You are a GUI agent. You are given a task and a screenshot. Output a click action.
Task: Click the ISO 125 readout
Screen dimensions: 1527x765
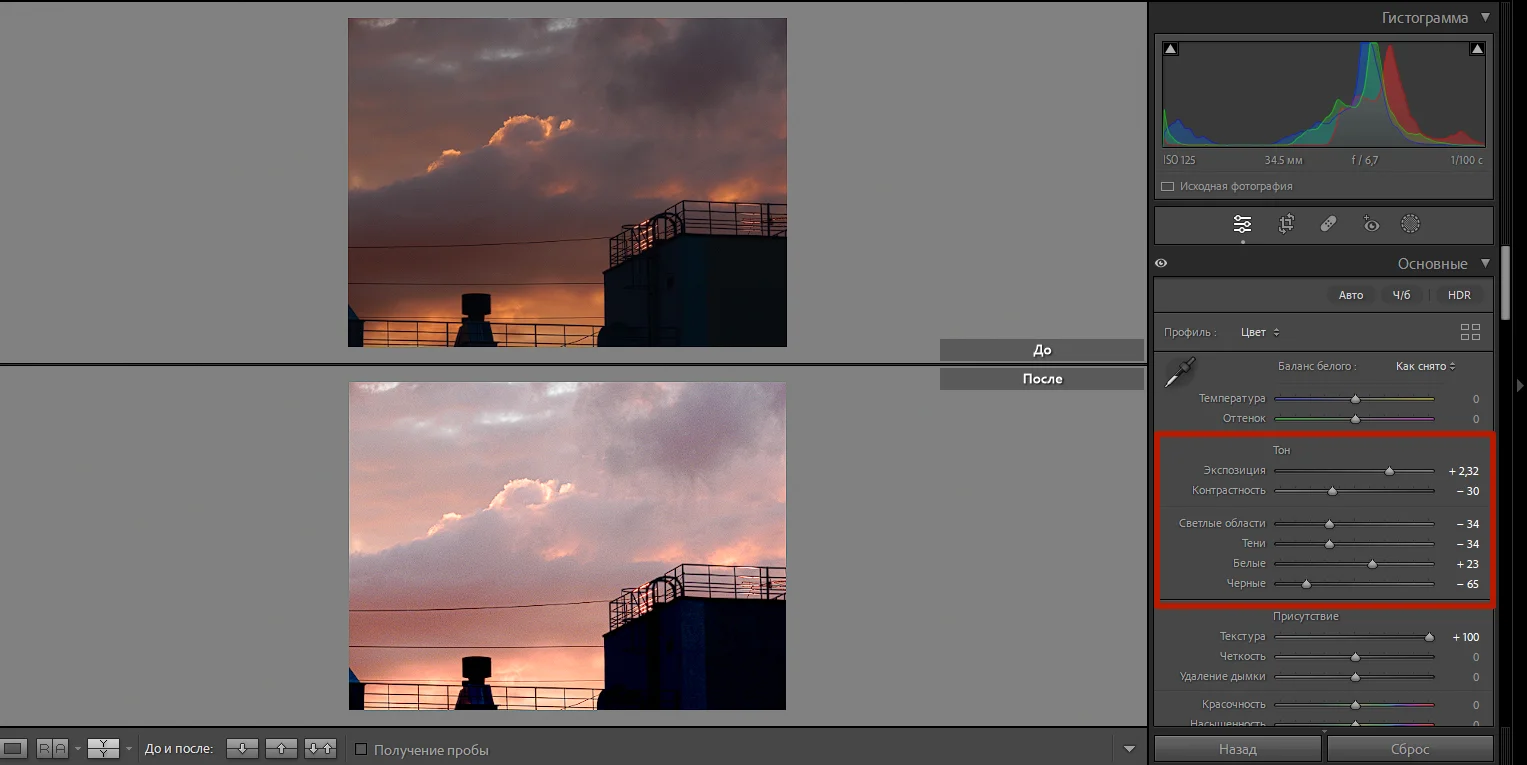(1179, 160)
